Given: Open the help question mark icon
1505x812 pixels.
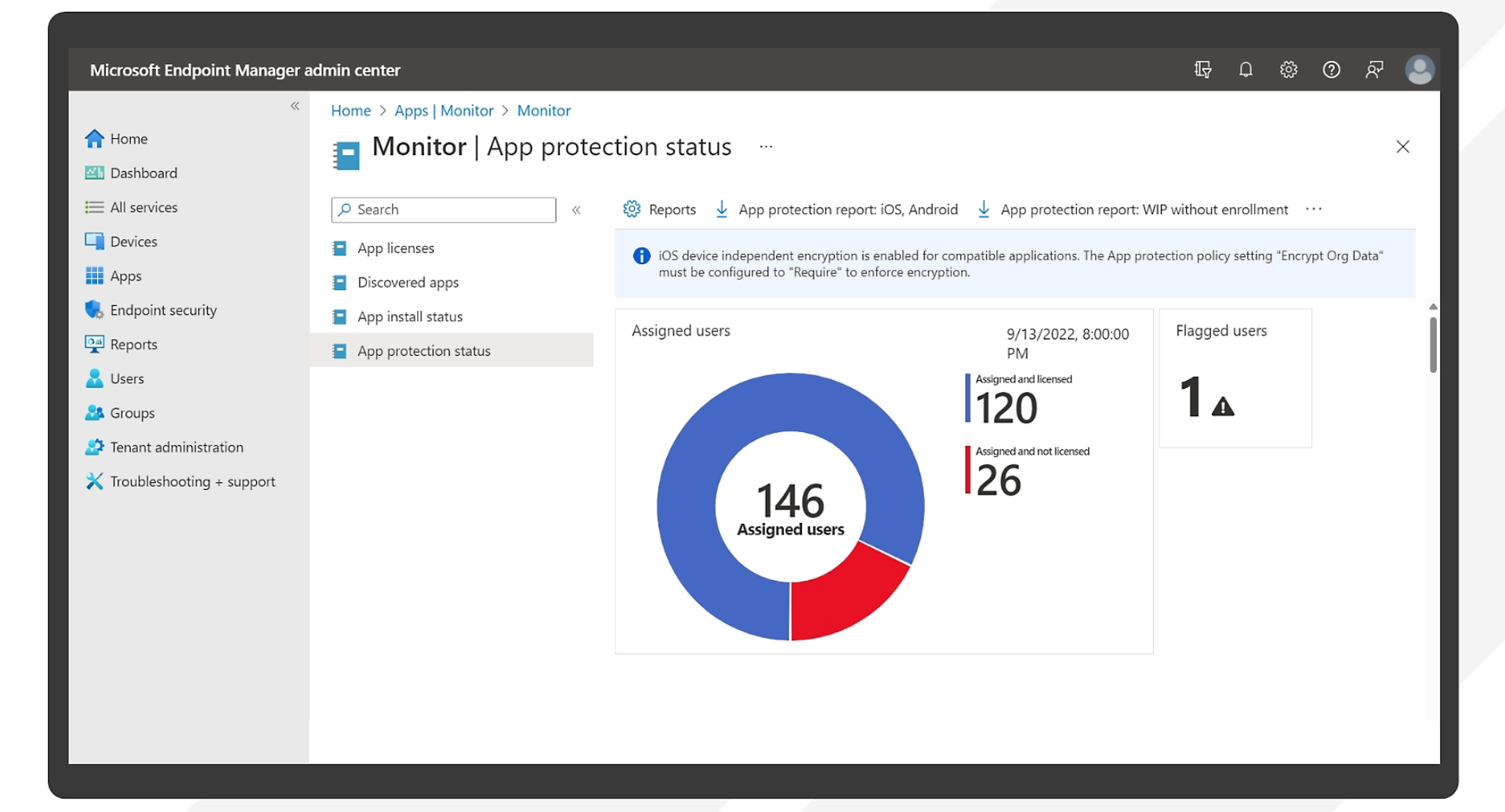Looking at the screenshot, I should coord(1331,70).
